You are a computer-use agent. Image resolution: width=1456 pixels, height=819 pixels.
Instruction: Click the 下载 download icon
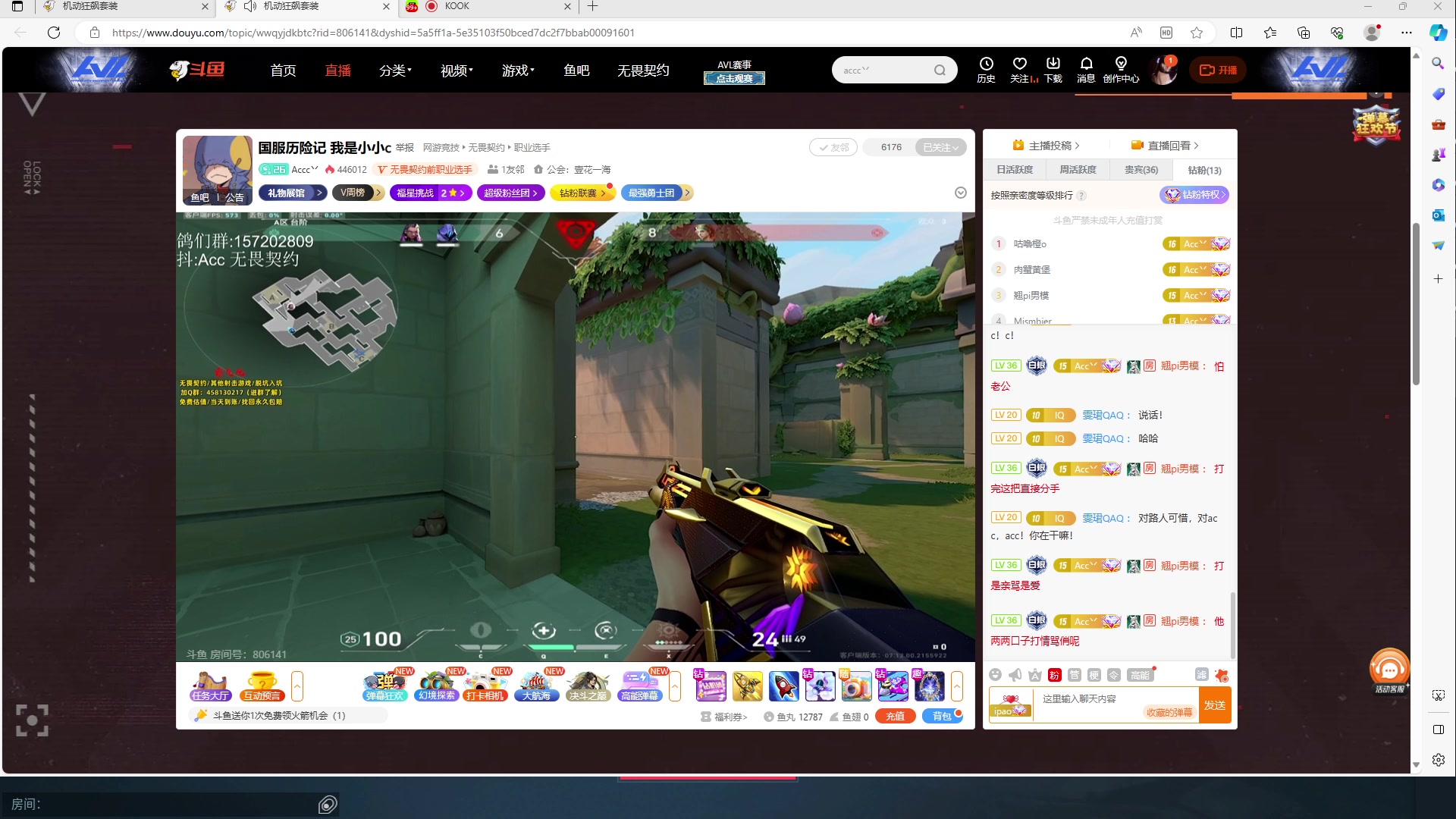[x=1053, y=64]
